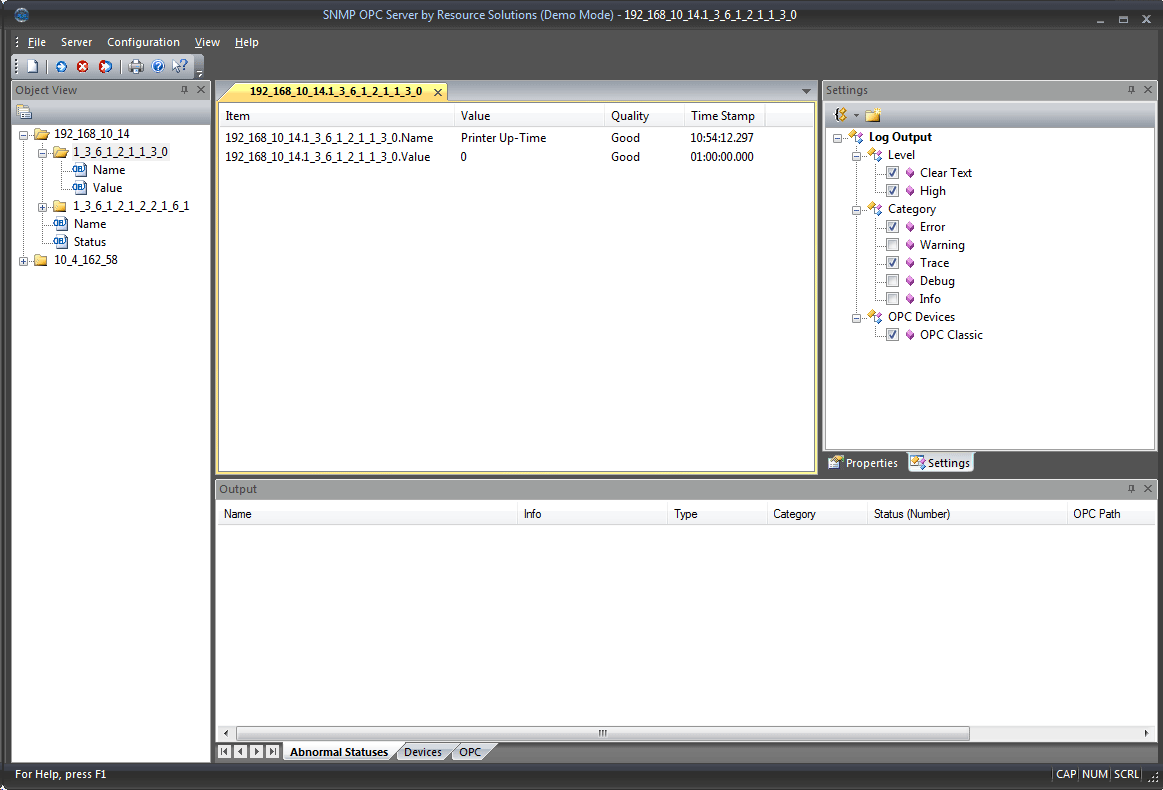Collapse the OPC Devices settings node
Viewport: 1163px width, 790px height.
click(857, 318)
